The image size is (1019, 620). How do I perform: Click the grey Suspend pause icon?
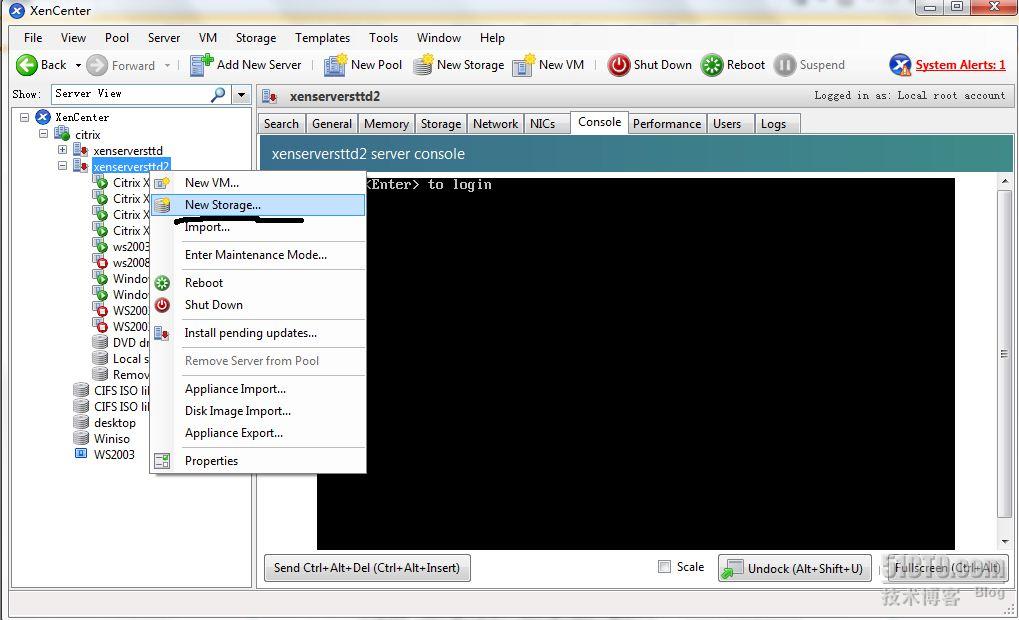click(785, 65)
